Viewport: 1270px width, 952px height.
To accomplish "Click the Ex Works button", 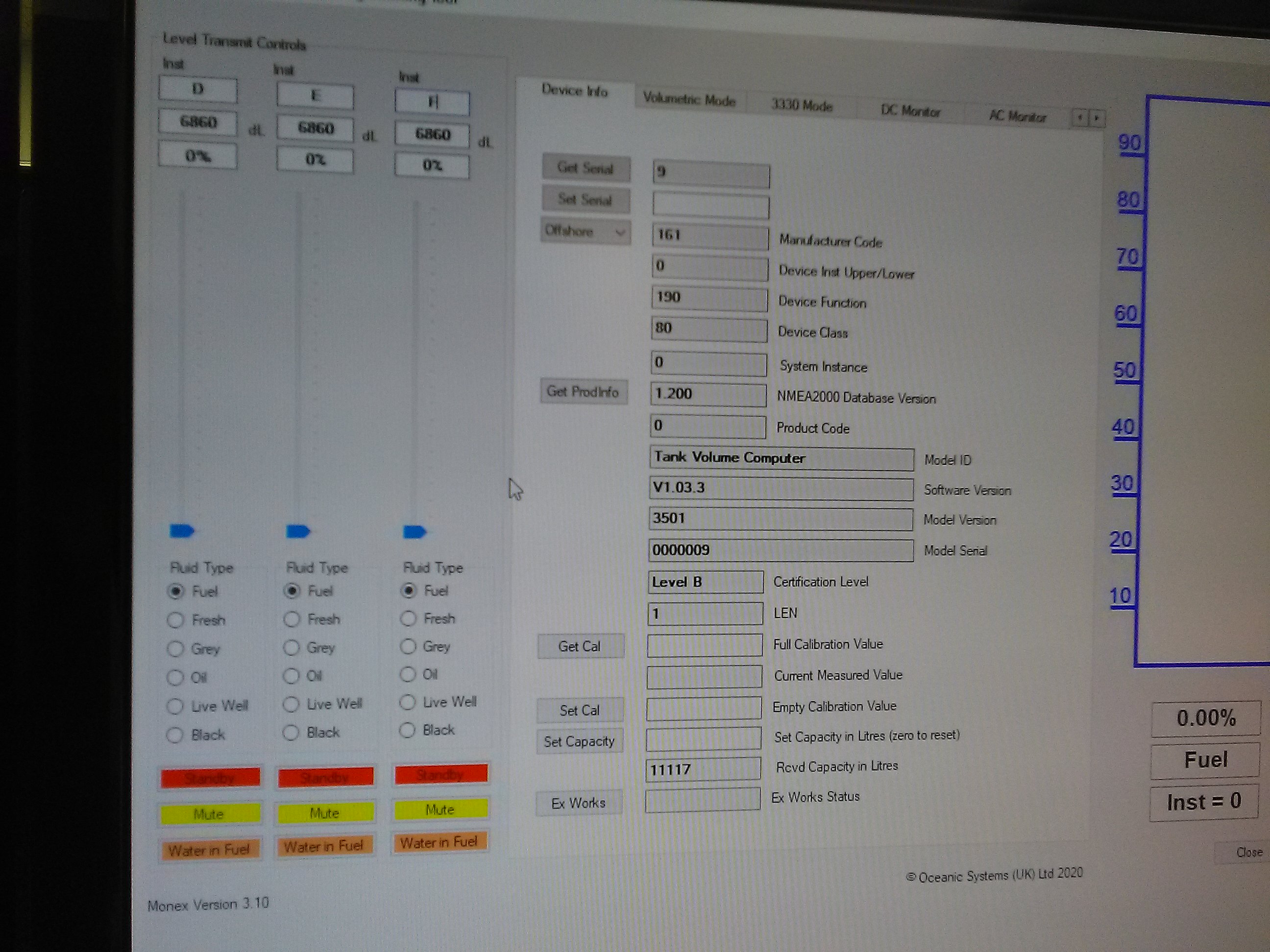I will [x=579, y=803].
